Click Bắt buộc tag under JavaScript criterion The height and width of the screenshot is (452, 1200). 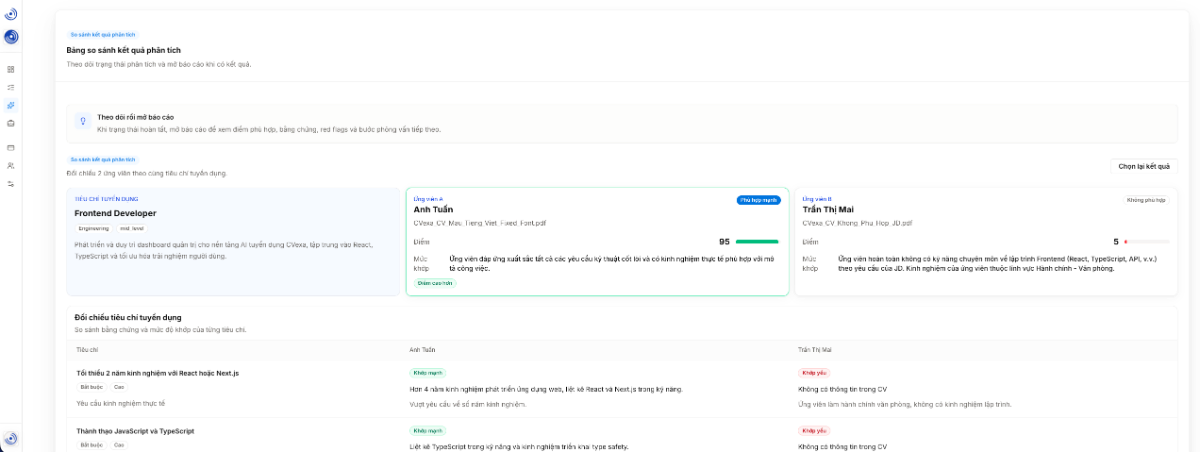[92, 444]
